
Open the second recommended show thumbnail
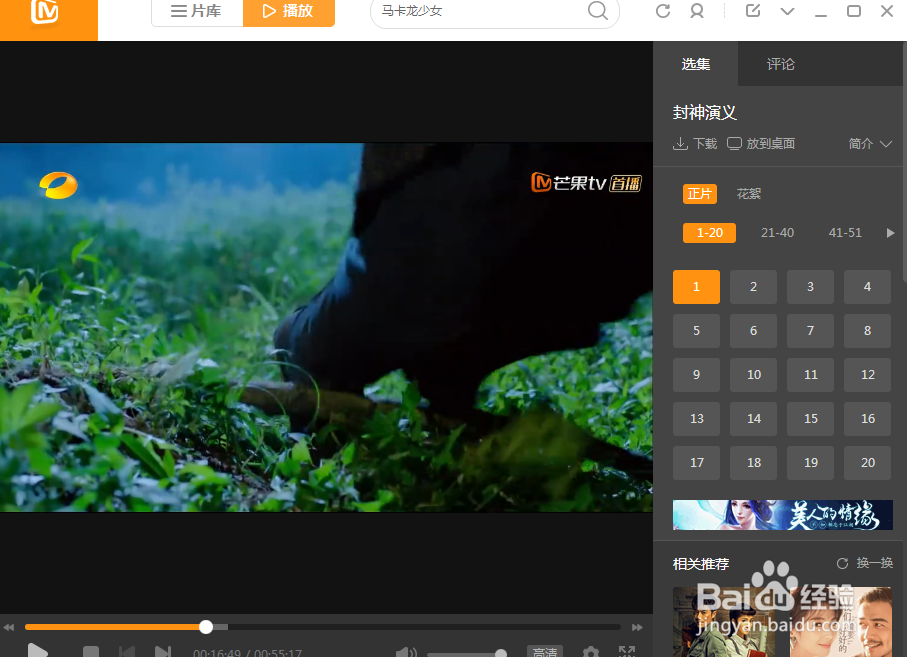pos(841,622)
